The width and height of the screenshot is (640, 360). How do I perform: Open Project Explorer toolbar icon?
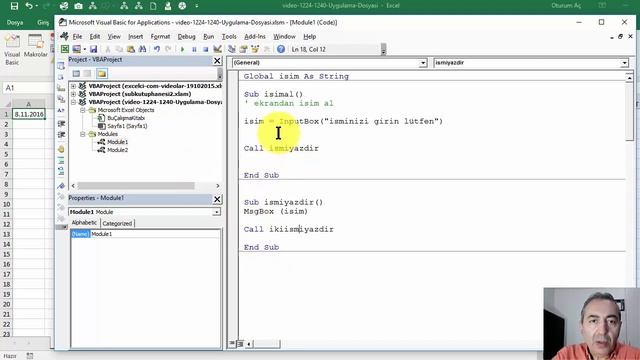[232, 49]
